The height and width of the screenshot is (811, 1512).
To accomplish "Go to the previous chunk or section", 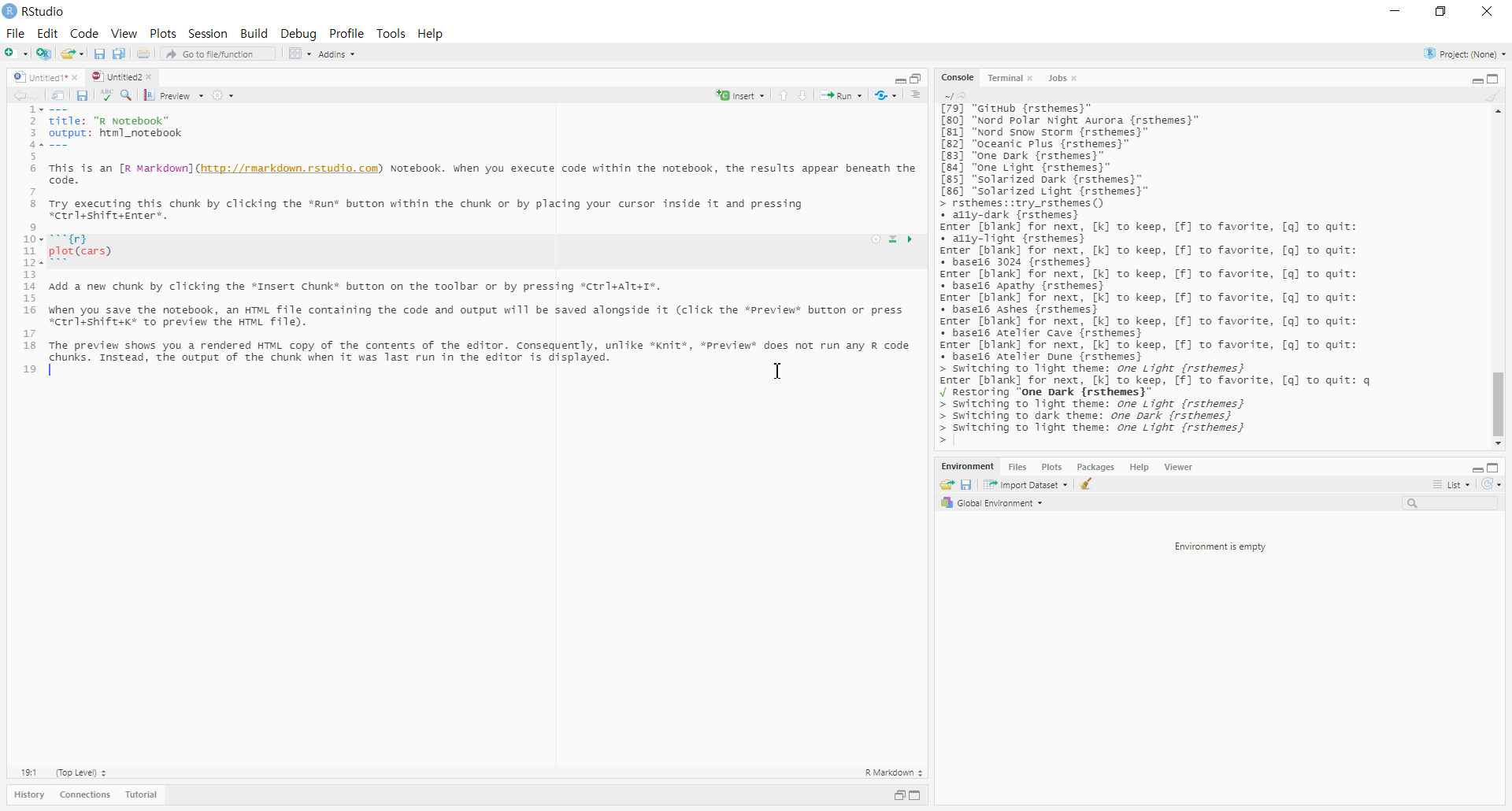I will [784, 95].
